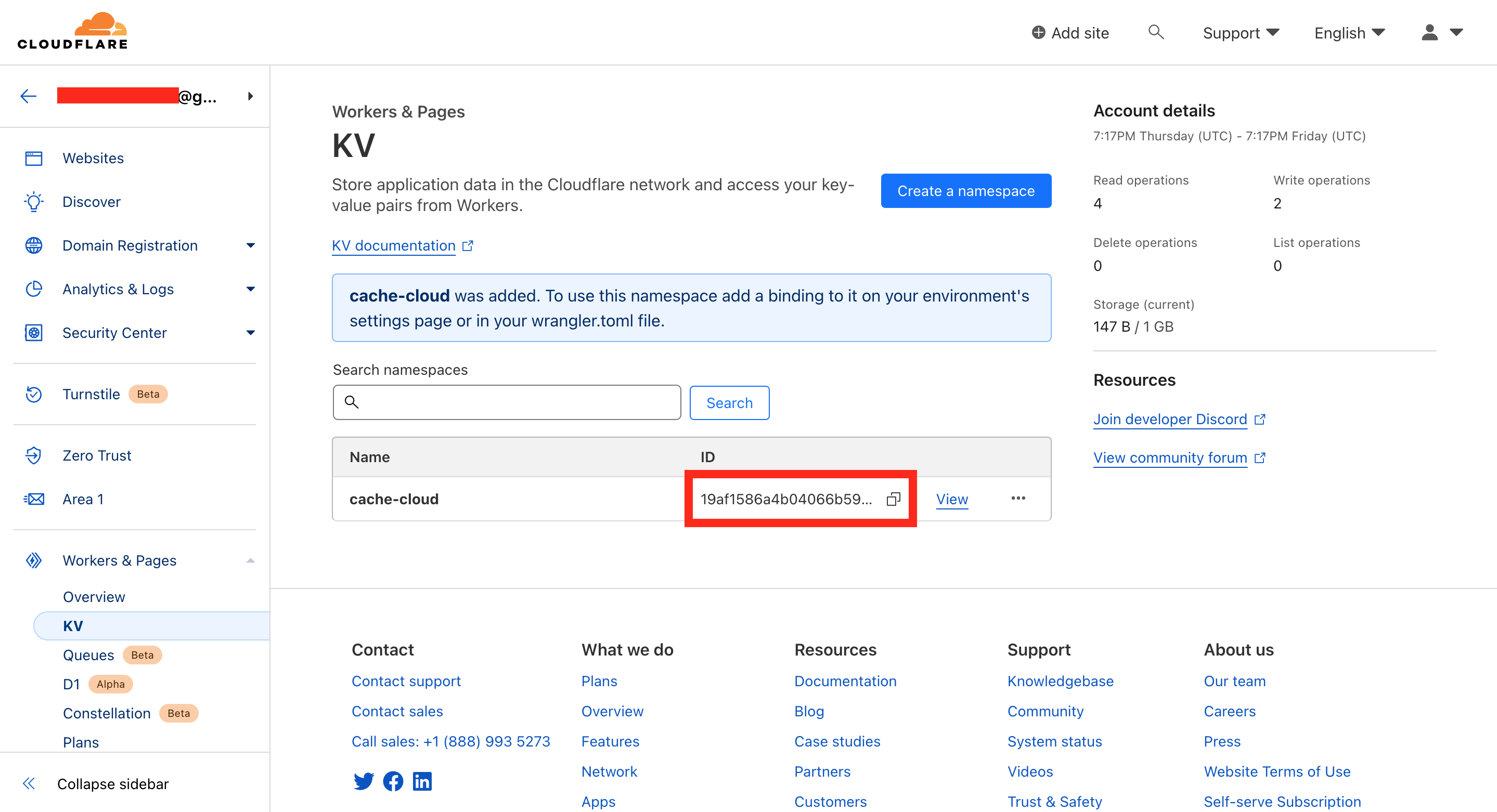Click the Search namespaces input field
Viewport: 1497px width, 812px height.
click(507, 402)
